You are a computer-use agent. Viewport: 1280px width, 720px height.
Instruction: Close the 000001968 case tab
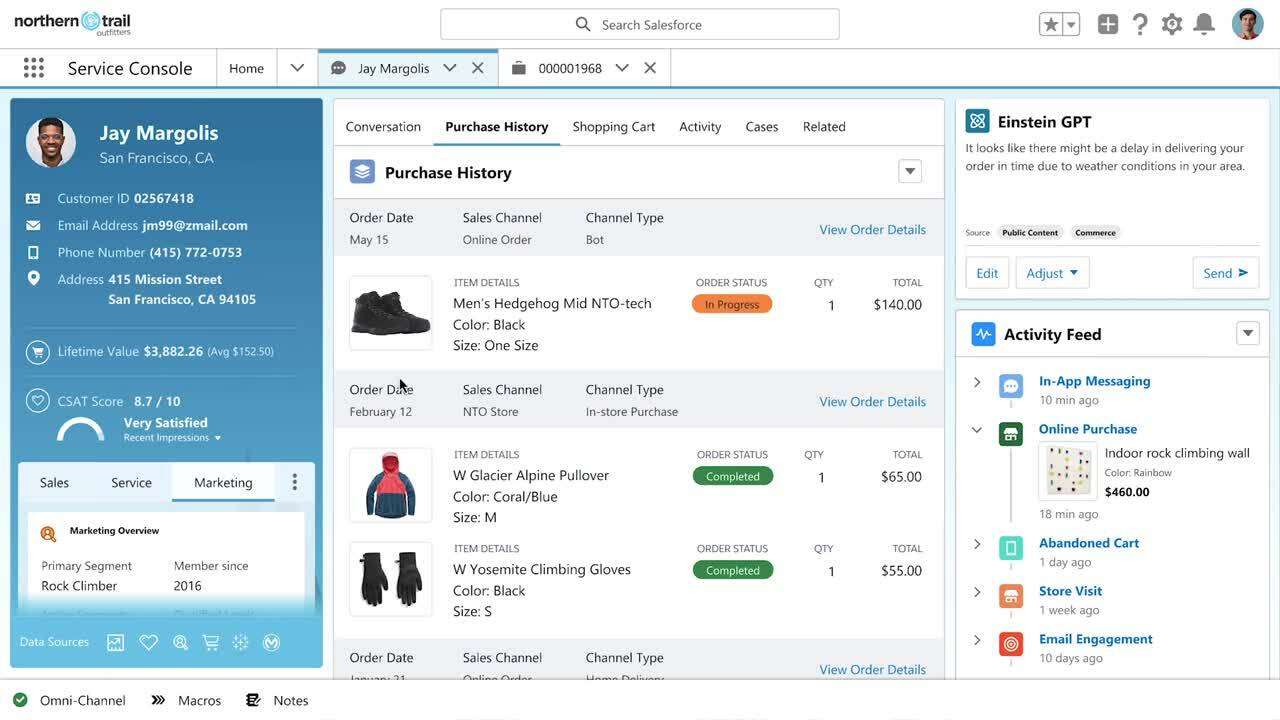pos(650,68)
